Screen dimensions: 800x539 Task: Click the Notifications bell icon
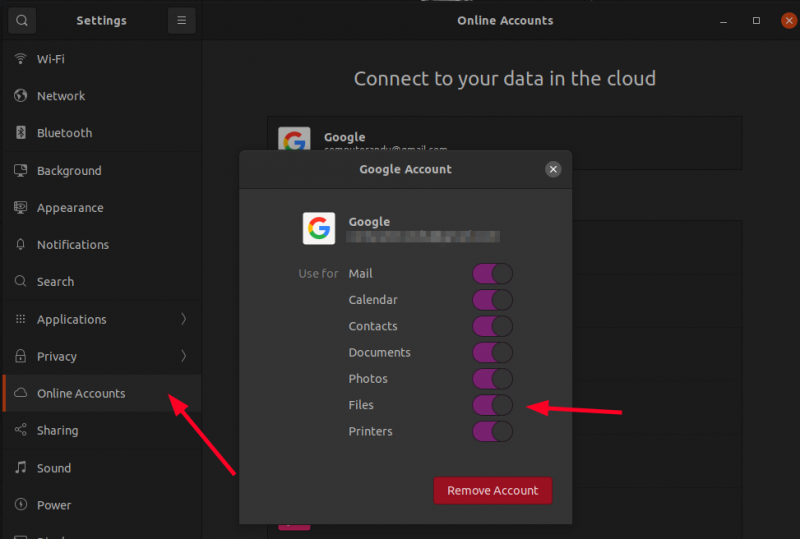[x=20, y=245]
